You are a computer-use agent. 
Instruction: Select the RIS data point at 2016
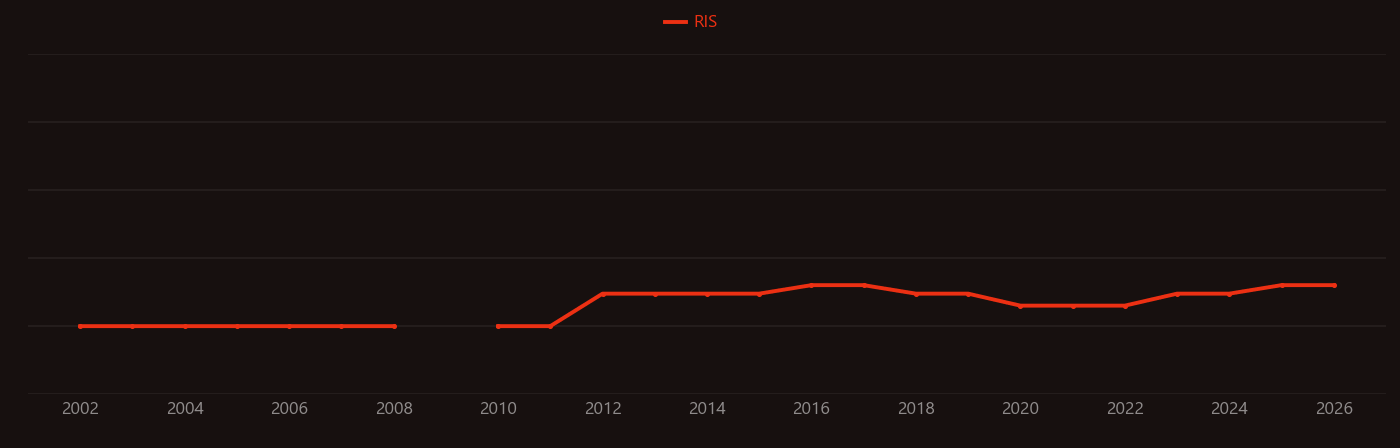(812, 285)
